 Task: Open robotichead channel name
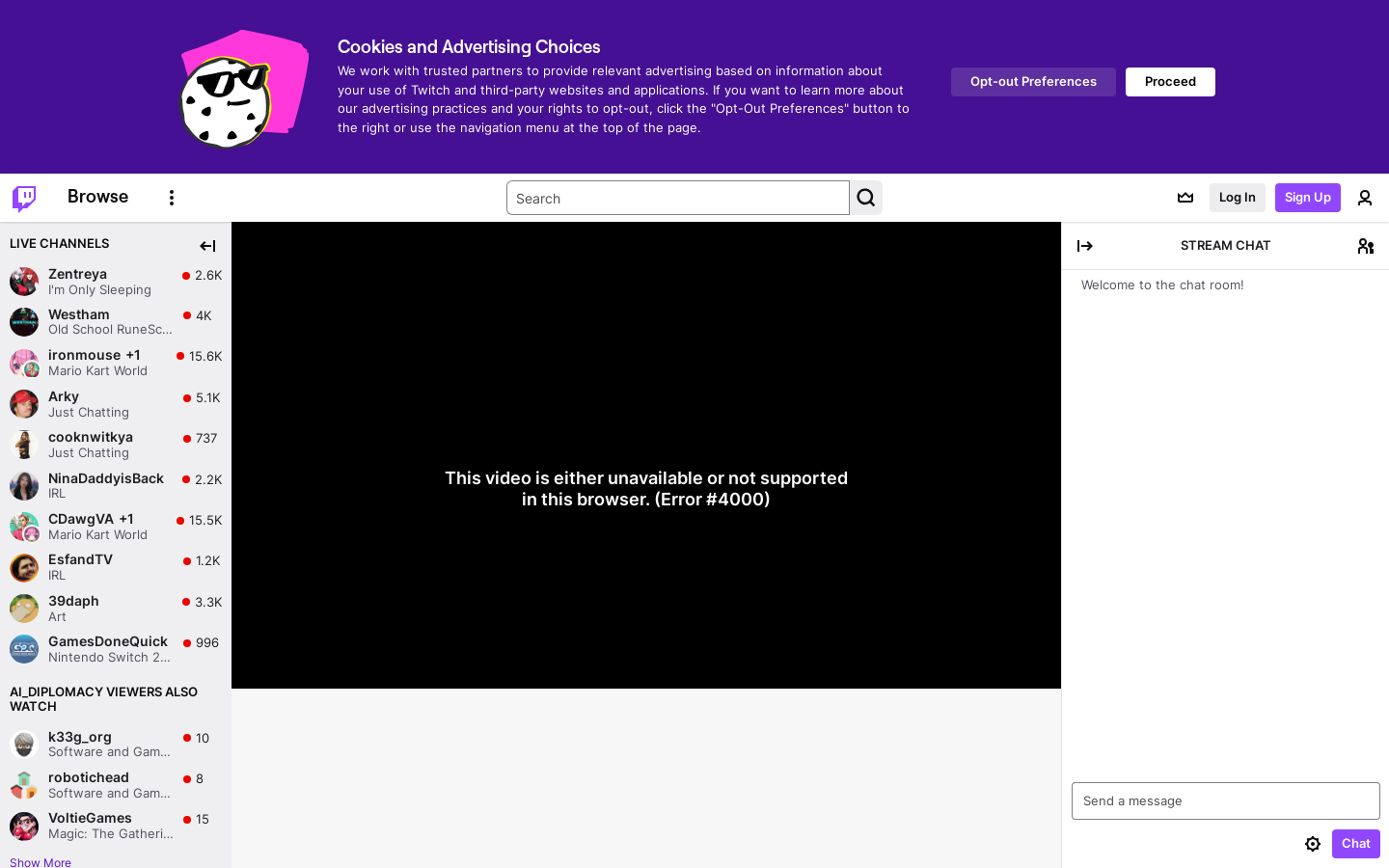89,777
